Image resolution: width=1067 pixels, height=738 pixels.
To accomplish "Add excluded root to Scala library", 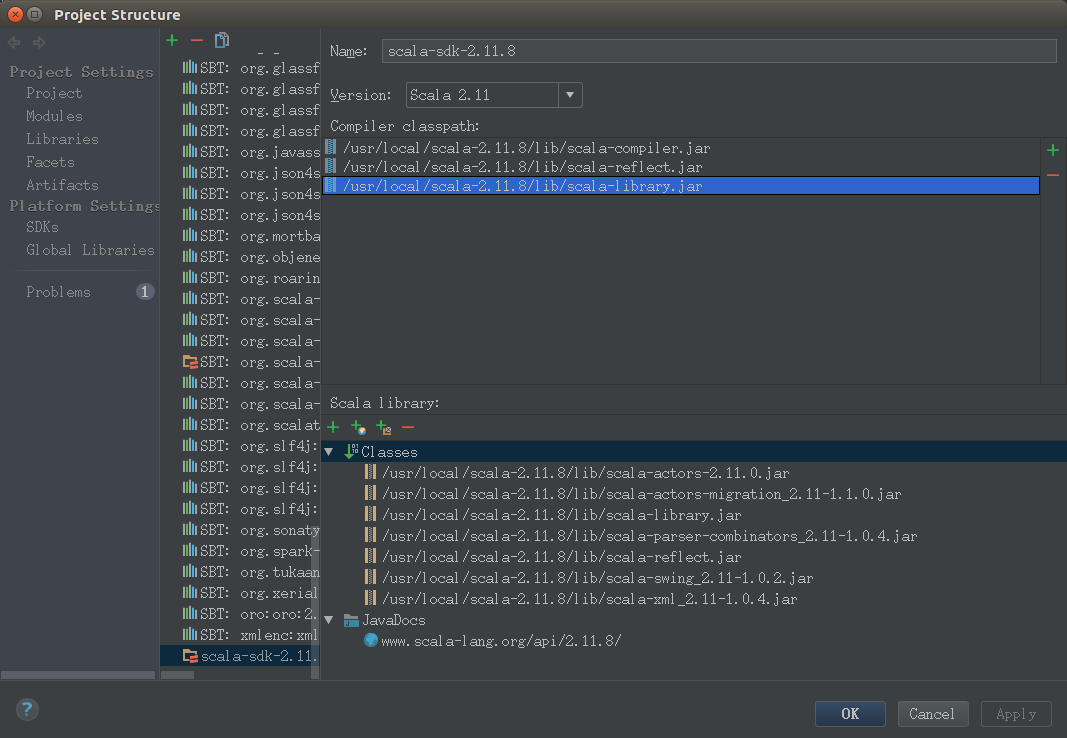I will pos(383,427).
